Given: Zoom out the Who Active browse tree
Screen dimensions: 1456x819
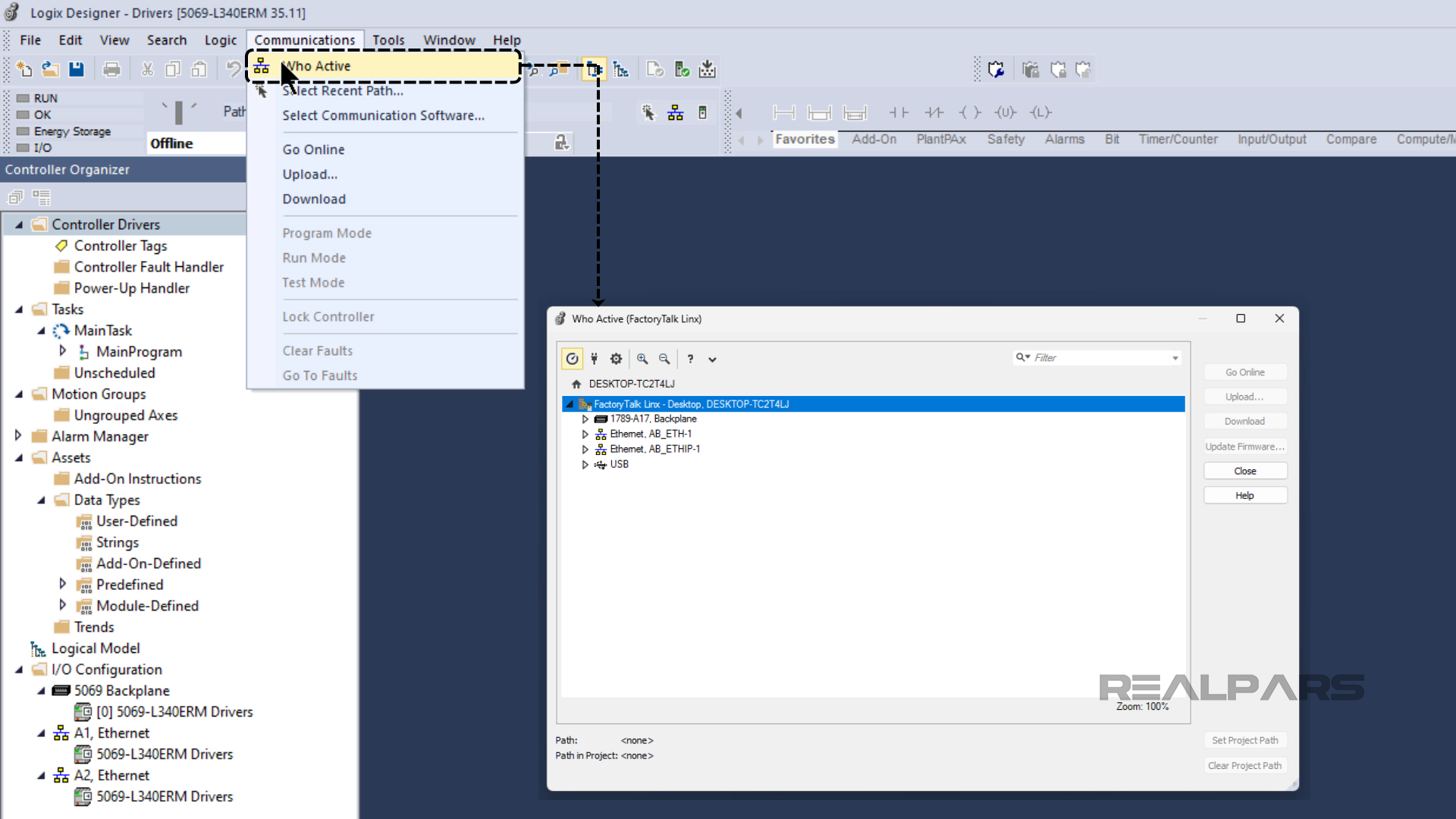Looking at the screenshot, I should click(664, 359).
